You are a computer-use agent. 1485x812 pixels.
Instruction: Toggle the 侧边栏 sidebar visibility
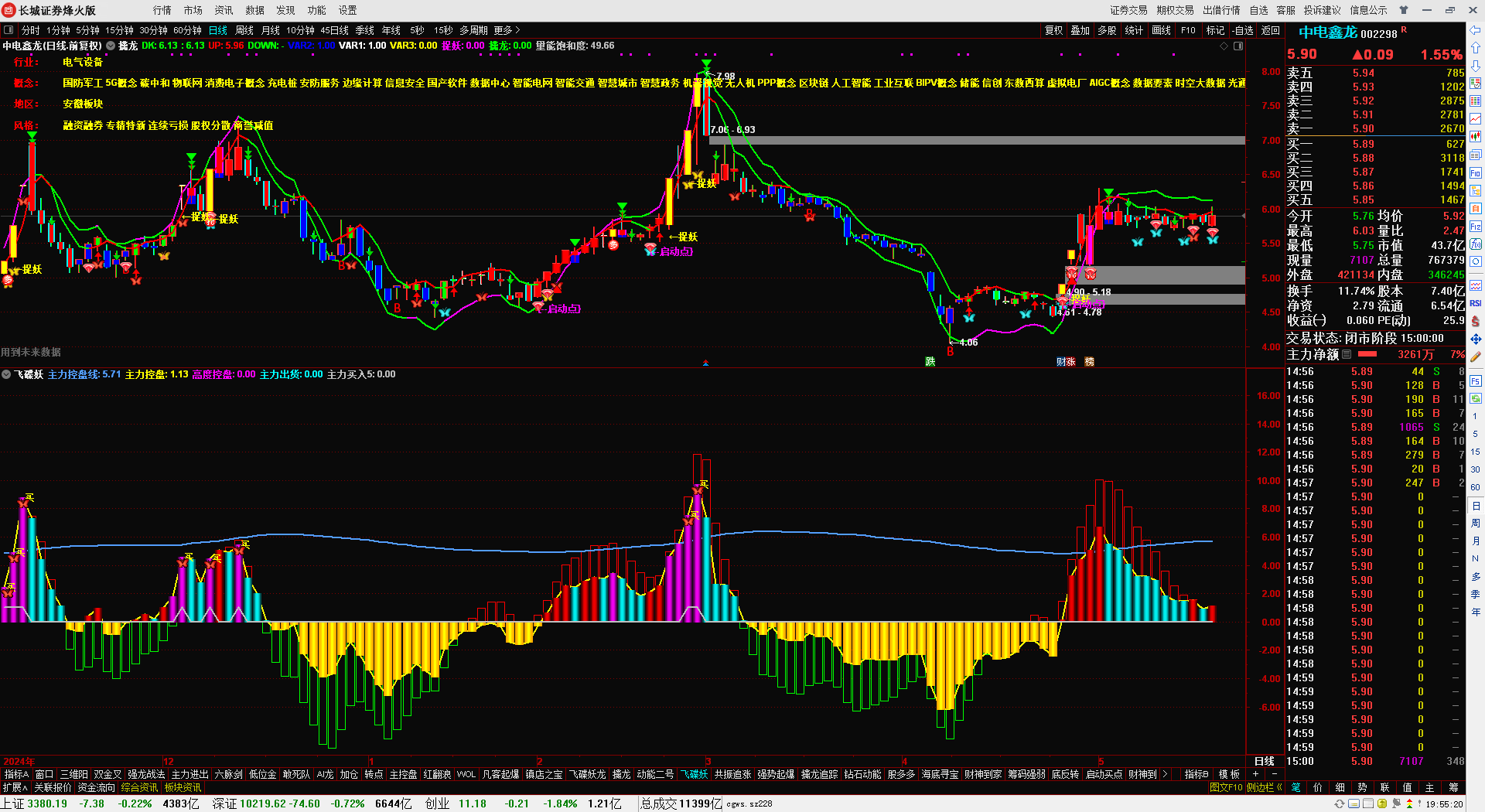point(1264,787)
